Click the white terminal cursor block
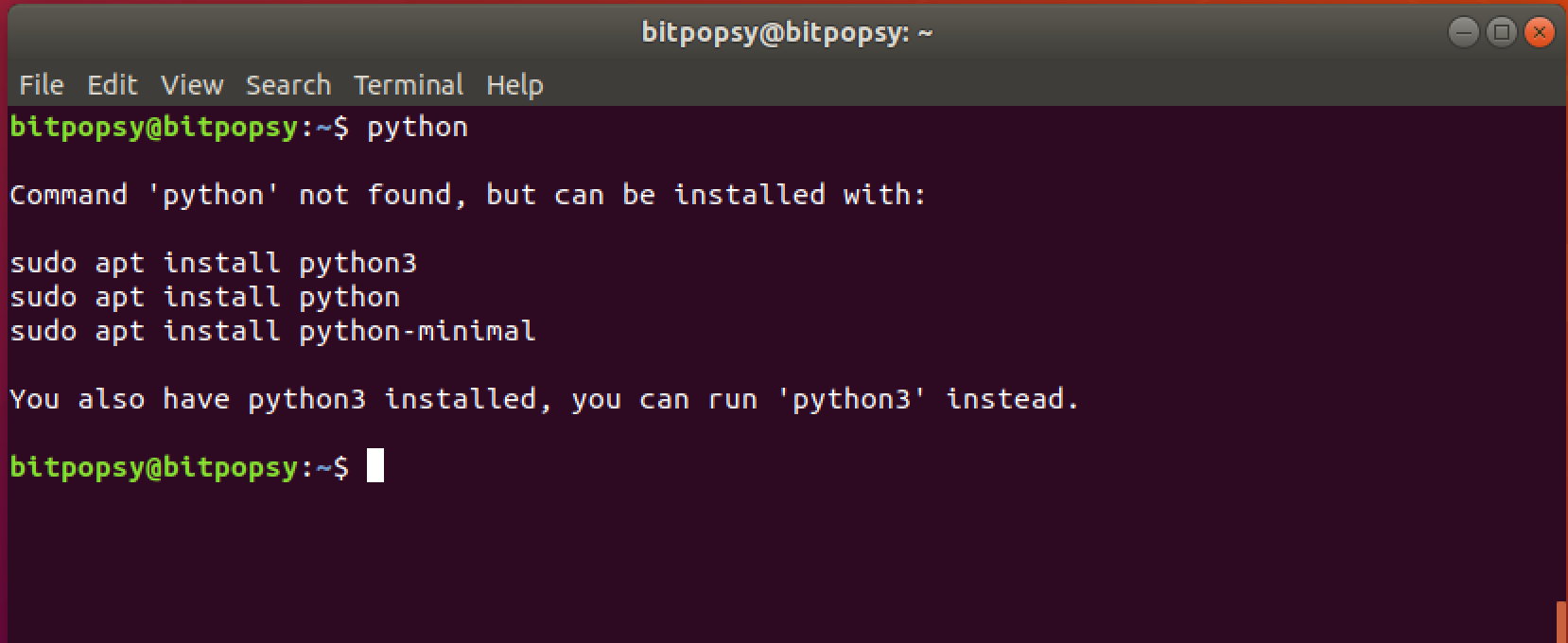The height and width of the screenshot is (643, 1568). pos(375,466)
